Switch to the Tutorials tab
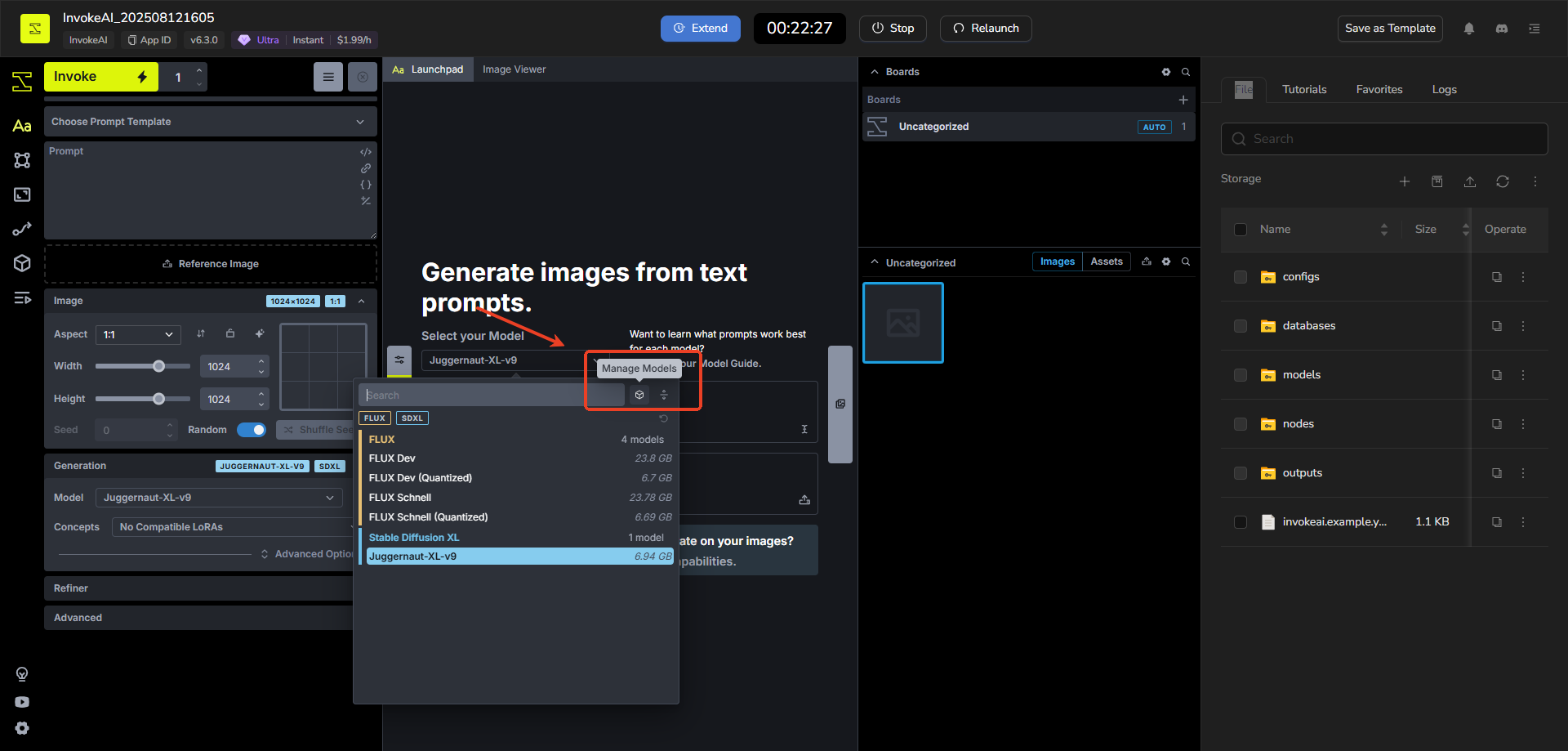 pos(1304,89)
